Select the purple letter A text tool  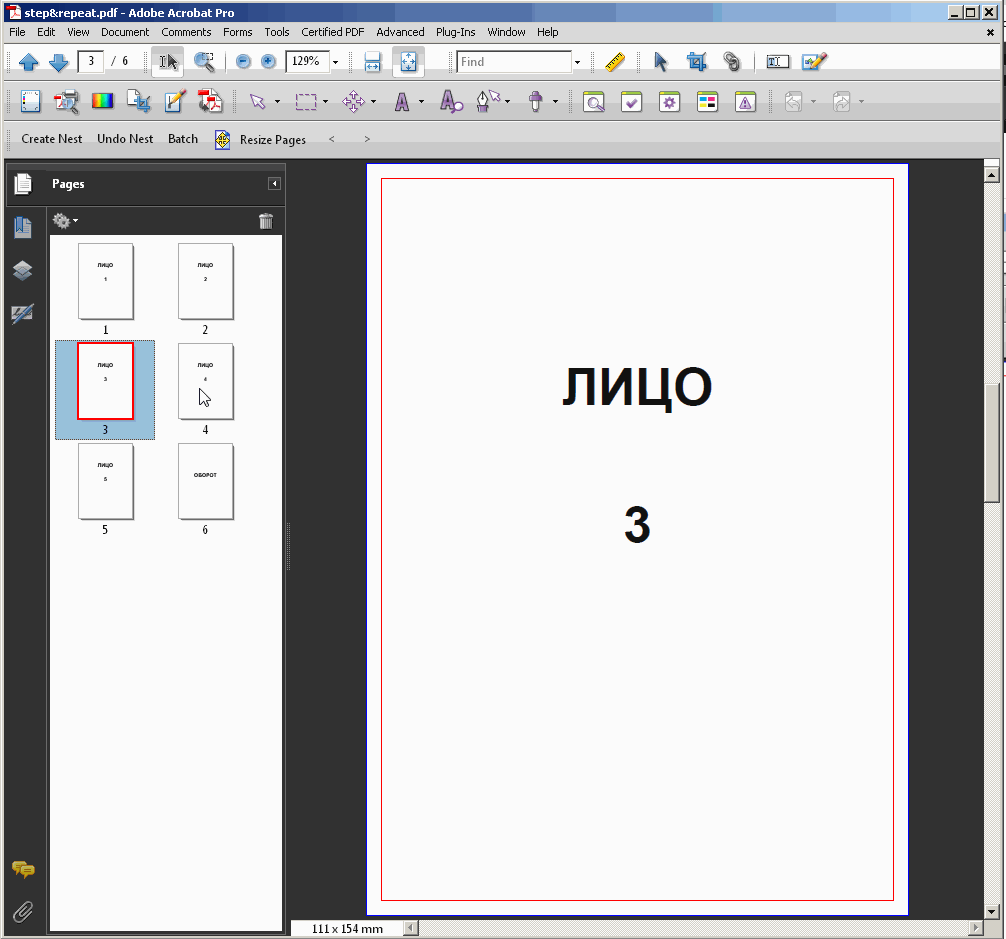tap(402, 101)
